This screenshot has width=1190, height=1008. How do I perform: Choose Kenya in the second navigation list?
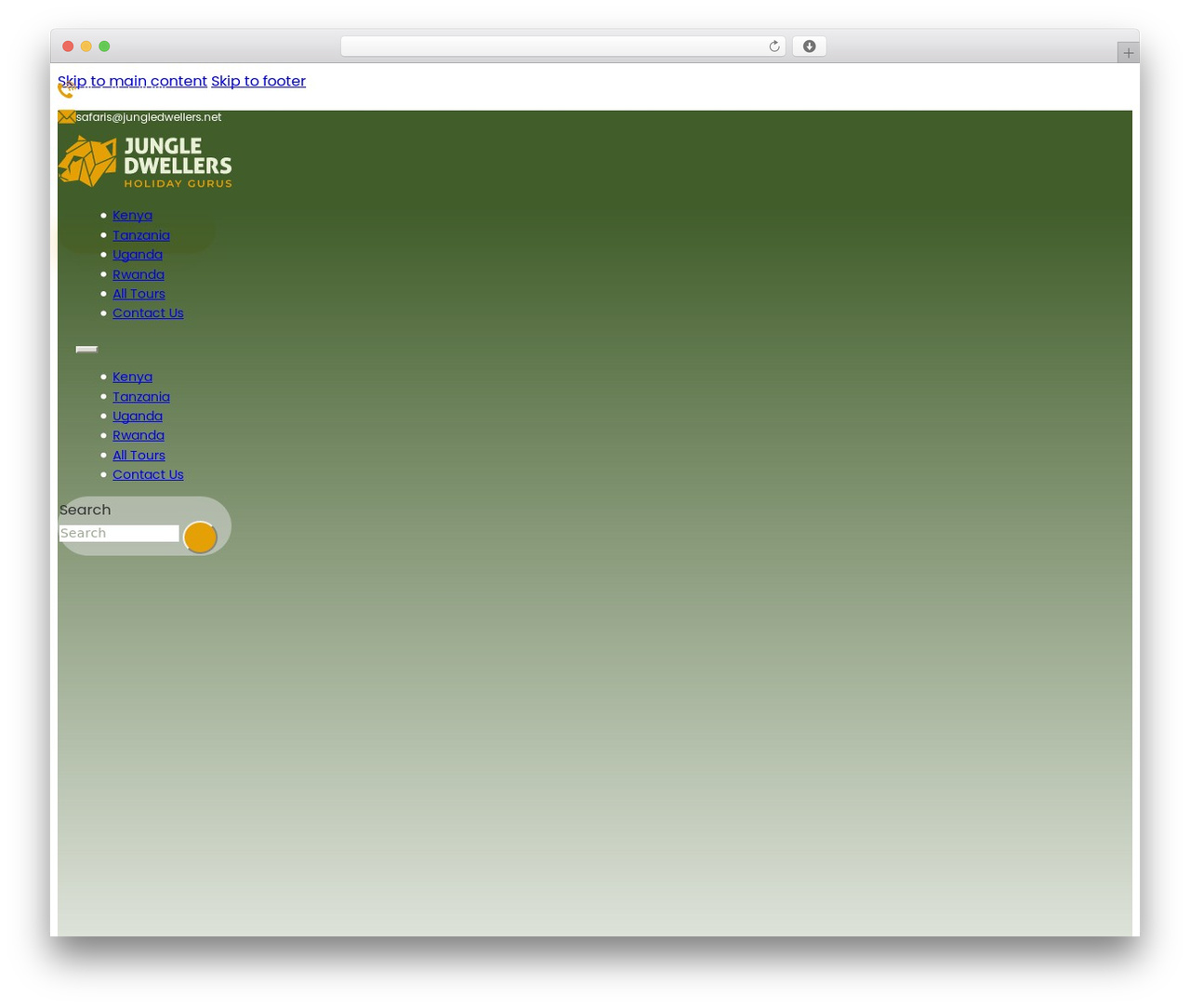click(132, 377)
